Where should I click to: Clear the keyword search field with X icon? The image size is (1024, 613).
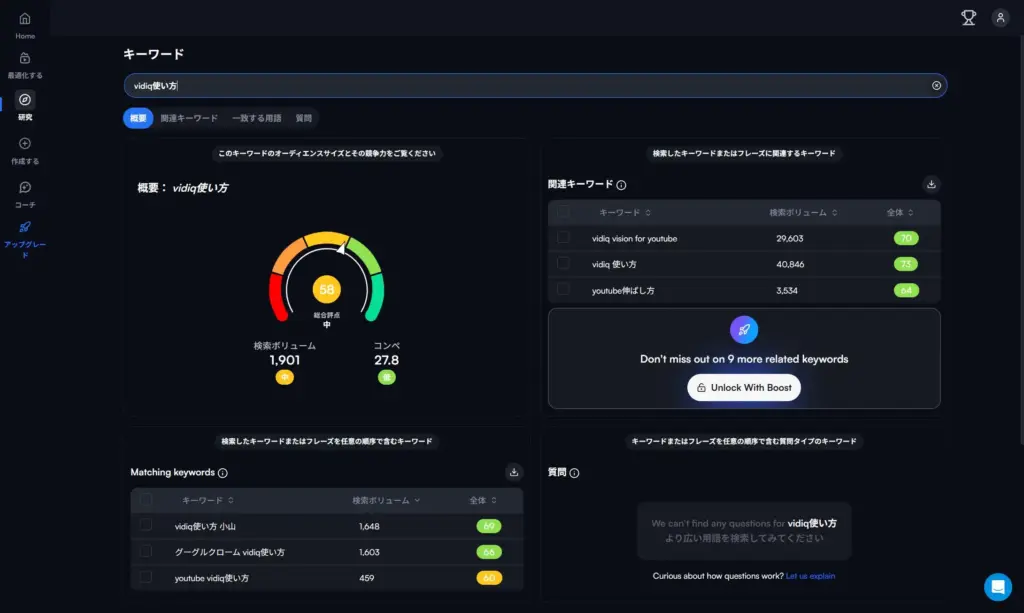click(936, 86)
